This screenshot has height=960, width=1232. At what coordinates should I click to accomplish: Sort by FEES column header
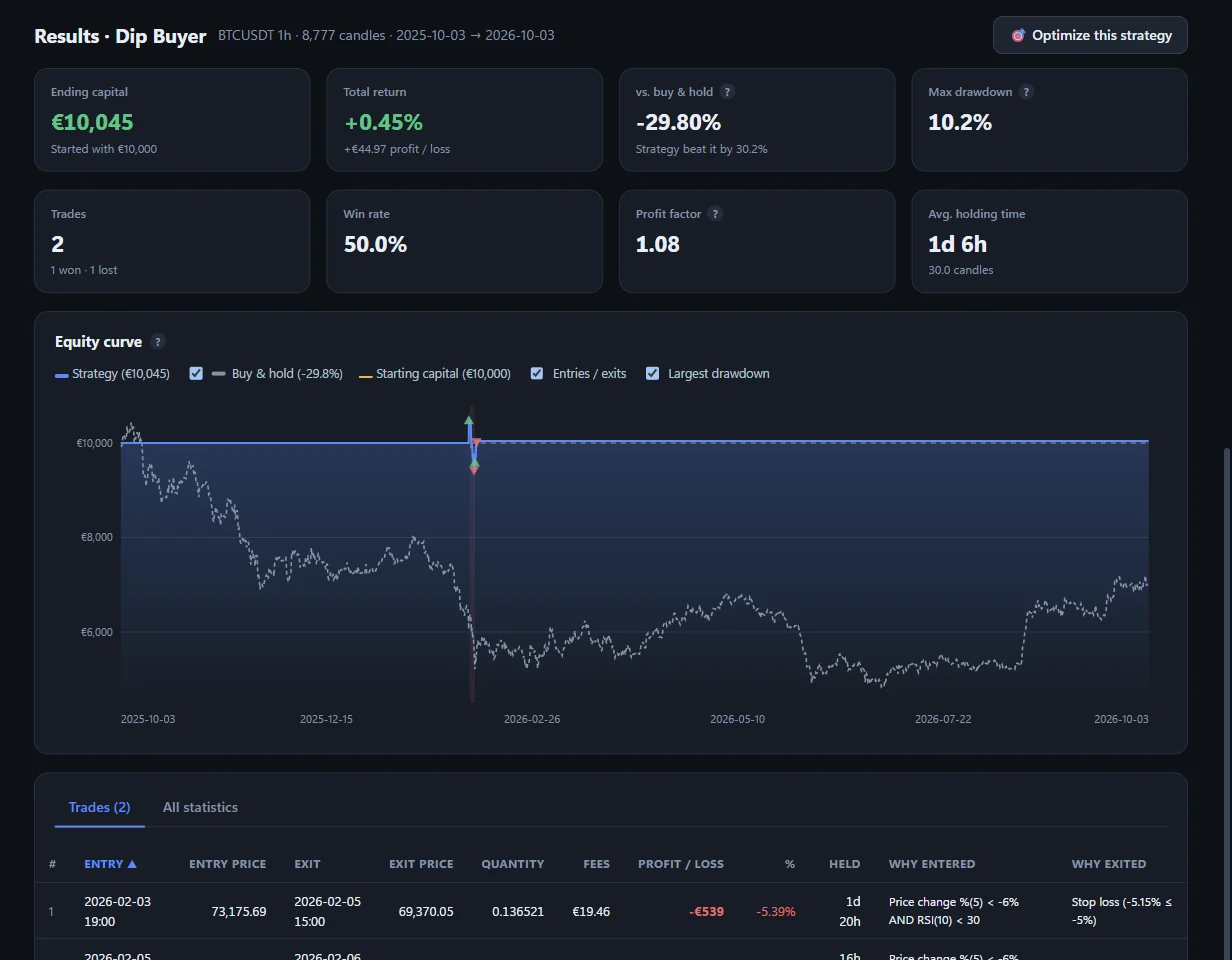(x=596, y=864)
